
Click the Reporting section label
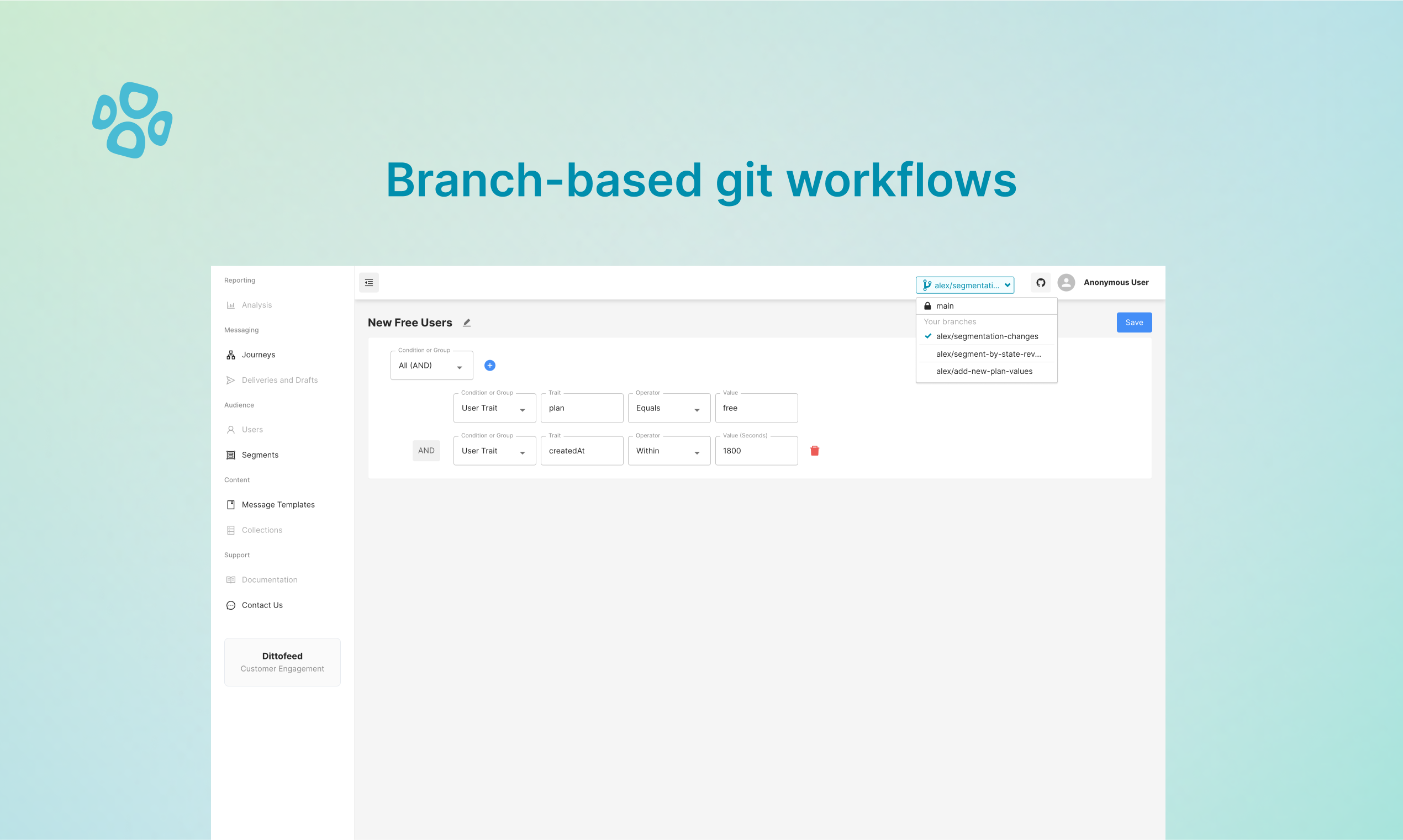[239, 280]
